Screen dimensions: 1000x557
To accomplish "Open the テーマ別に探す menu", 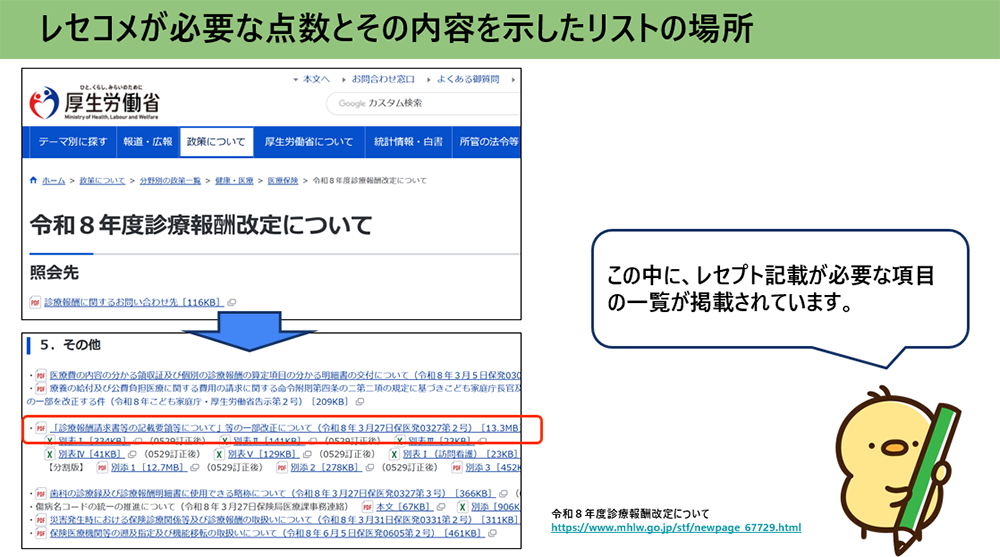I will [x=73, y=142].
